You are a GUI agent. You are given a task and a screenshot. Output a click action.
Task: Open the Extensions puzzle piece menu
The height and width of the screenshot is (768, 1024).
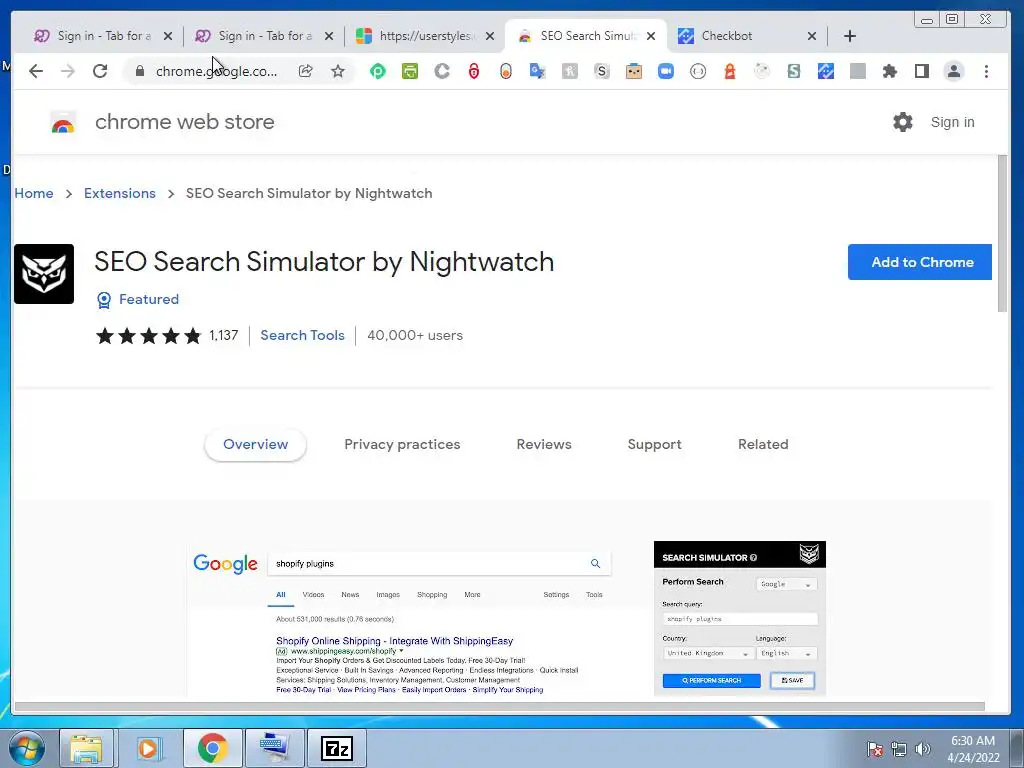[889, 71]
